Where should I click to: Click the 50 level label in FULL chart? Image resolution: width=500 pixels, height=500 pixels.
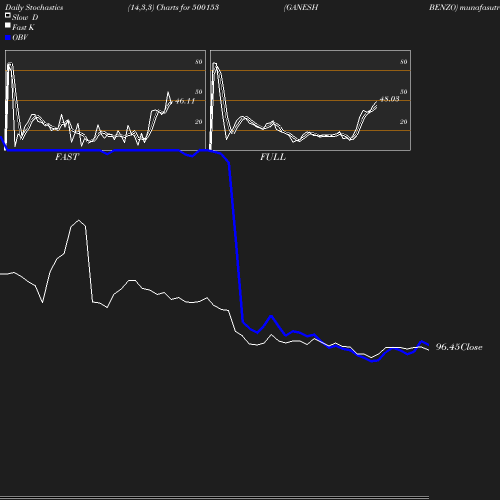click(403, 92)
